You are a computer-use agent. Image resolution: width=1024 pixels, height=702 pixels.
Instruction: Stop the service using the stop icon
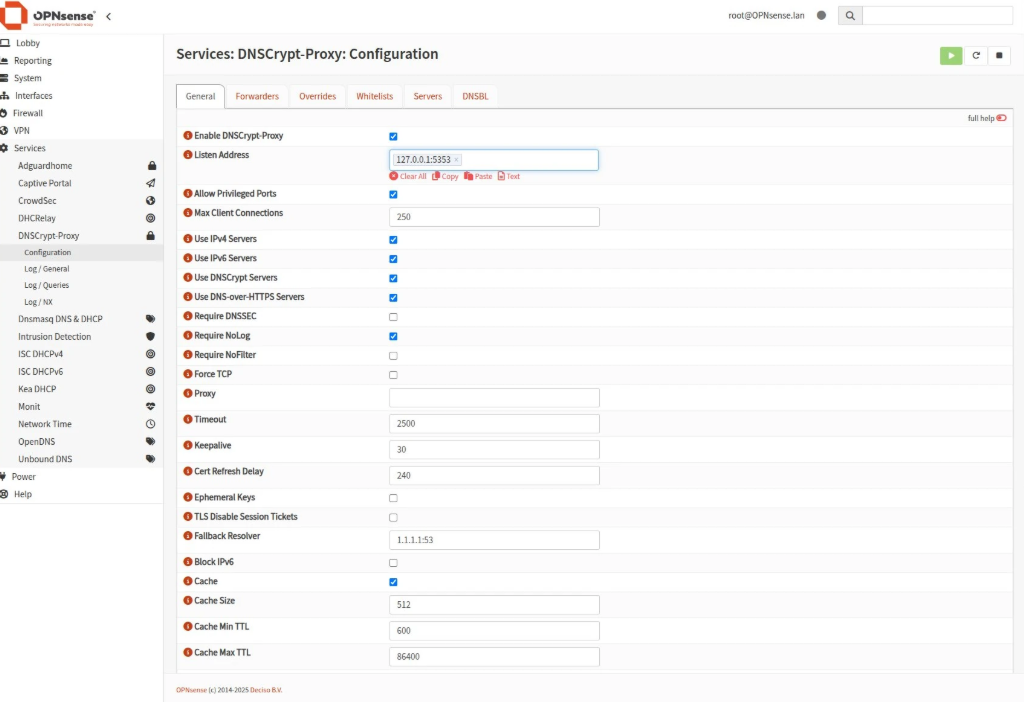(x=999, y=56)
